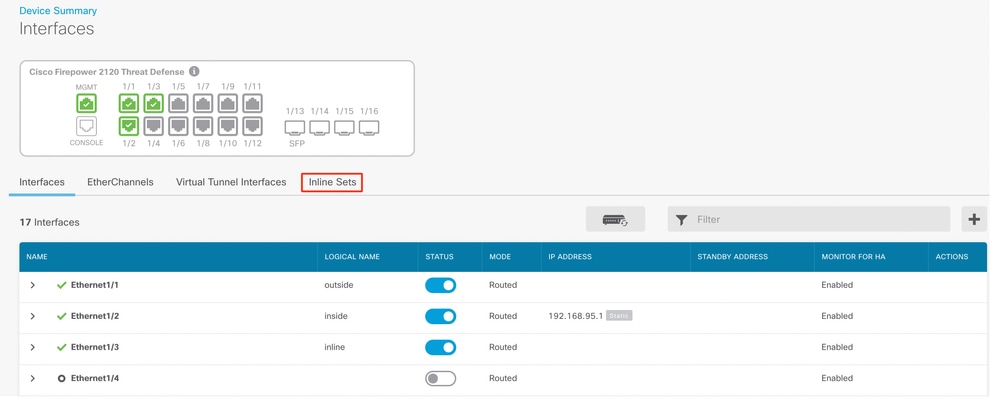
Task: Click the 'Ethernet1/1' name text
Action: 95,285
